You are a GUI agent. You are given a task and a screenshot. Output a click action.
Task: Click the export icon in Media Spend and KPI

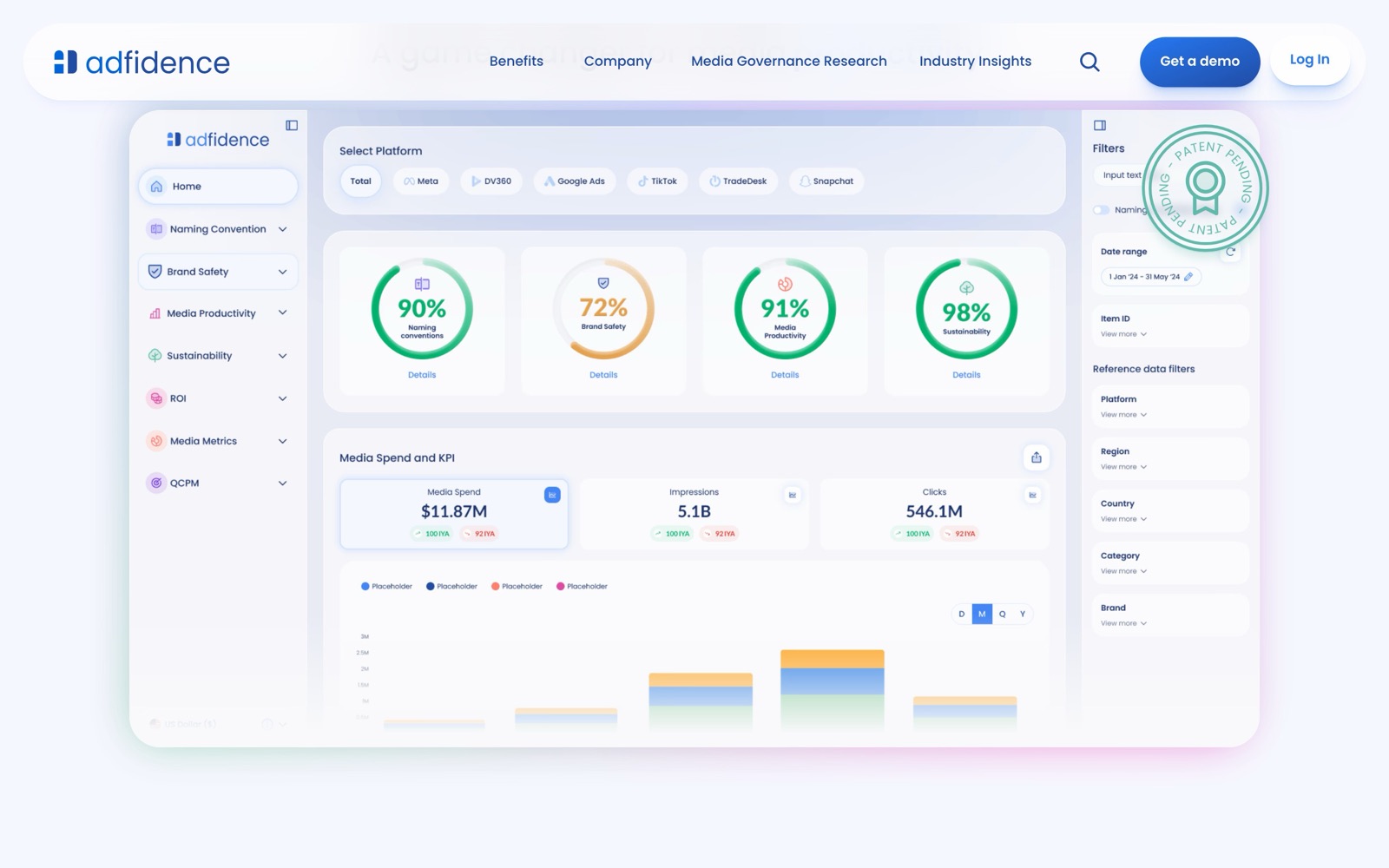(x=1037, y=457)
